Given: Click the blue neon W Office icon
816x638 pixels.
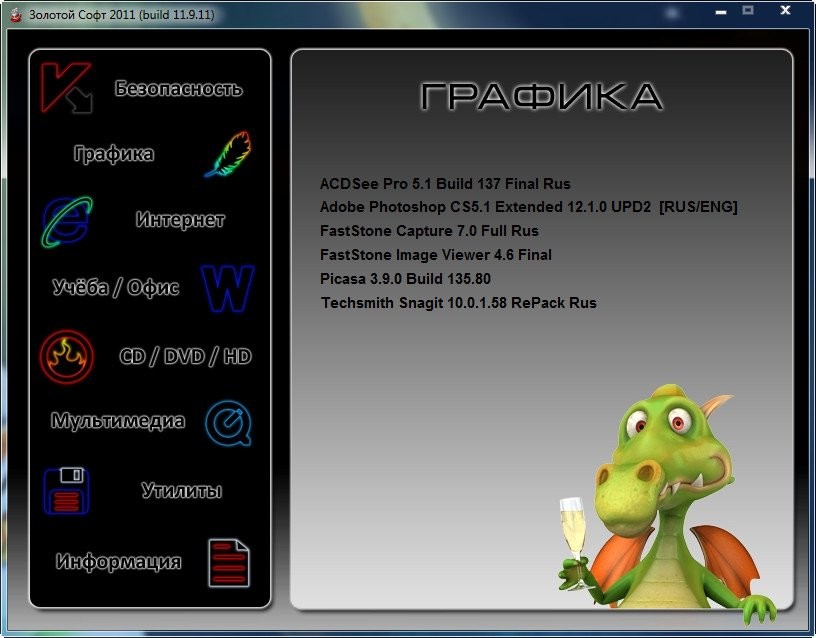Looking at the screenshot, I should (227, 288).
